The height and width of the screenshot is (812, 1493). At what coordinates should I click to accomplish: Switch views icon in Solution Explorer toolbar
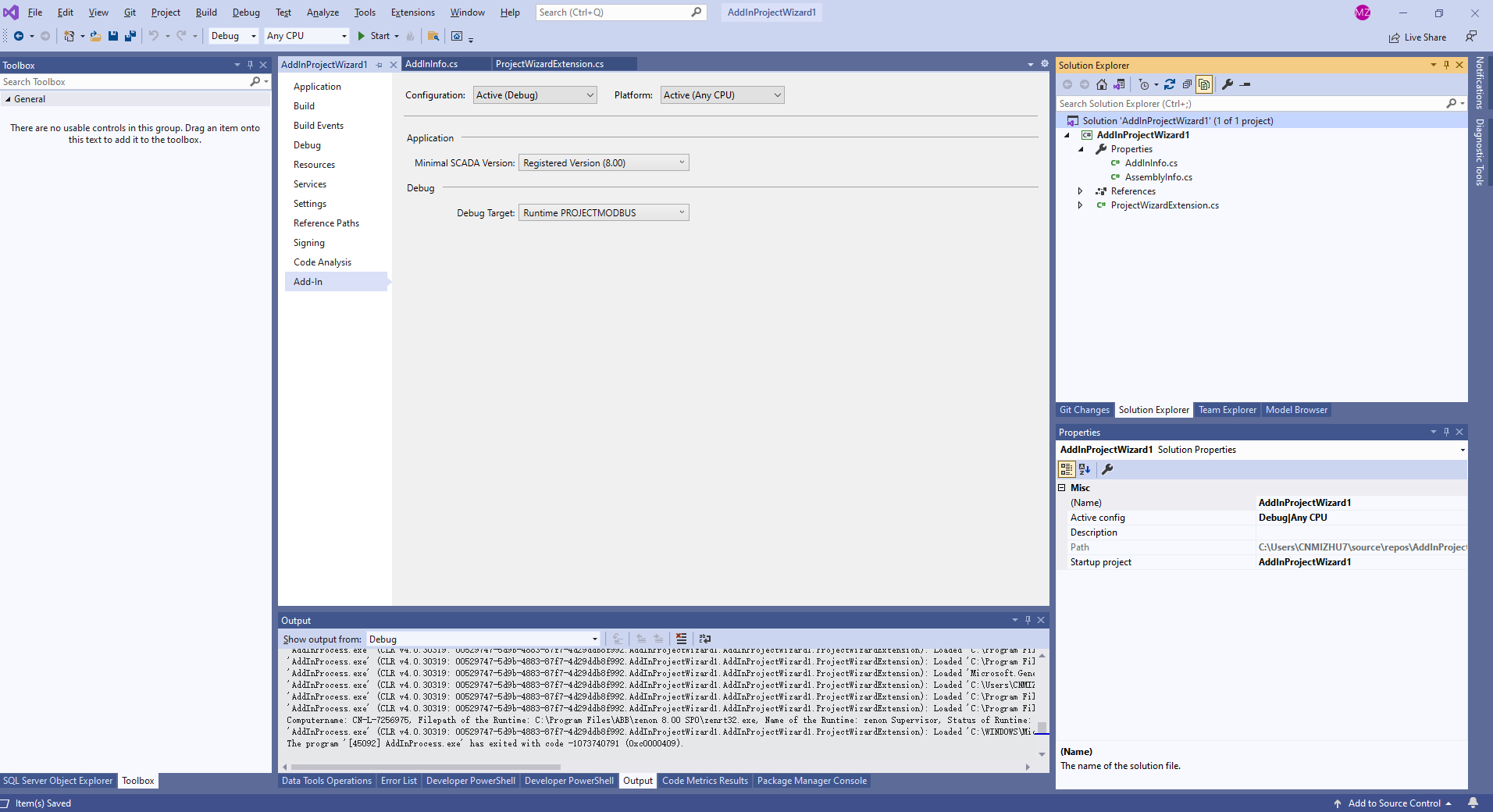click(1119, 84)
